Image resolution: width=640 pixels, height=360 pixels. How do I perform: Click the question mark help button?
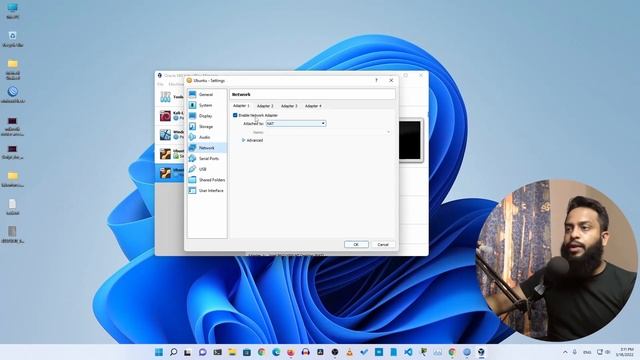pos(376,80)
